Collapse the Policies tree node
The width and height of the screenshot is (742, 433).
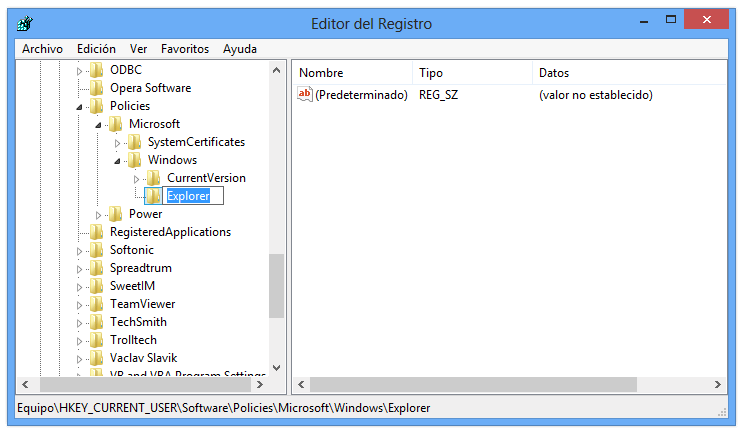[x=79, y=106]
